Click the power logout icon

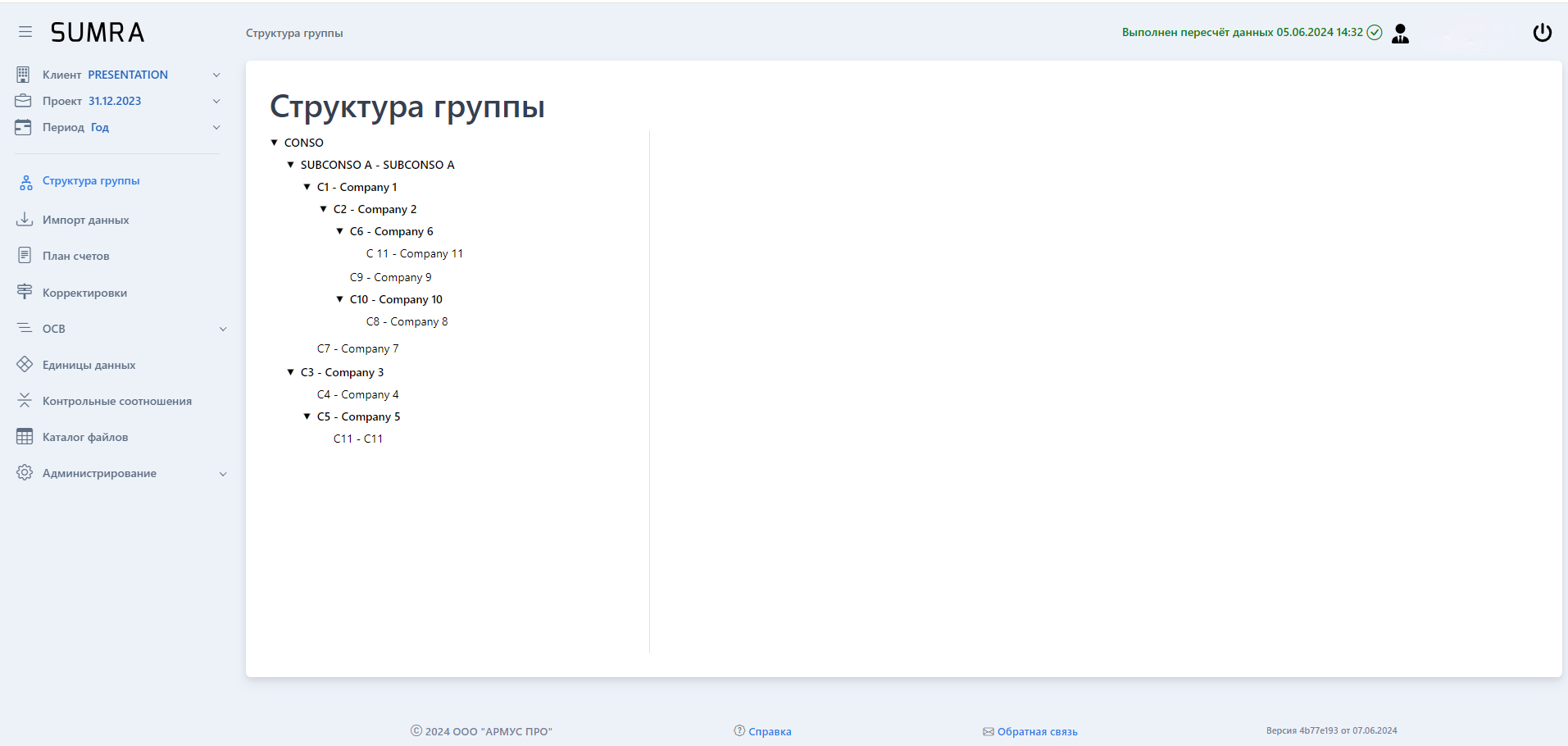tap(1542, 33)
